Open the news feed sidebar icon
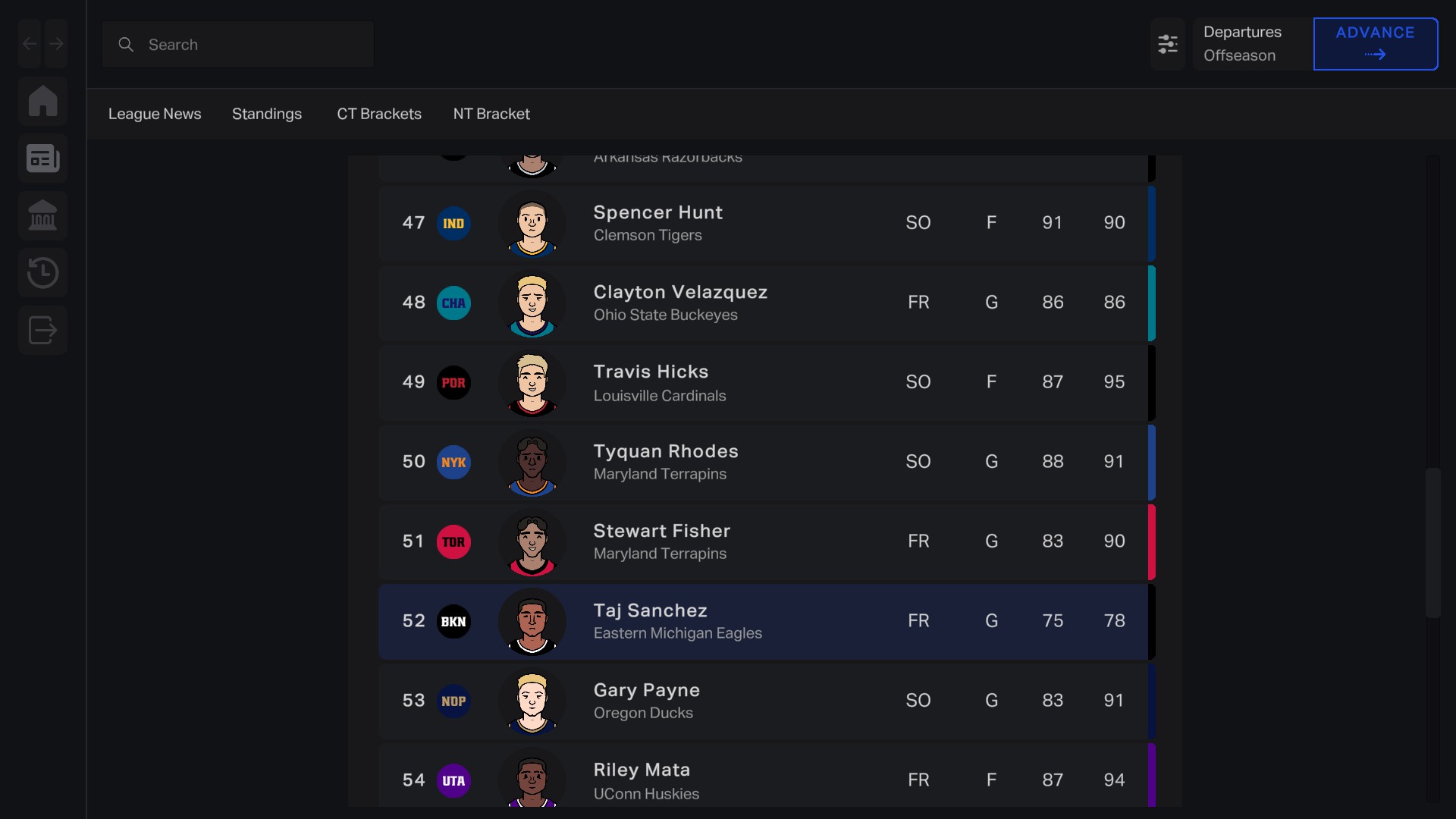Viewport: 1456px width, 819px height. (43, 158)
